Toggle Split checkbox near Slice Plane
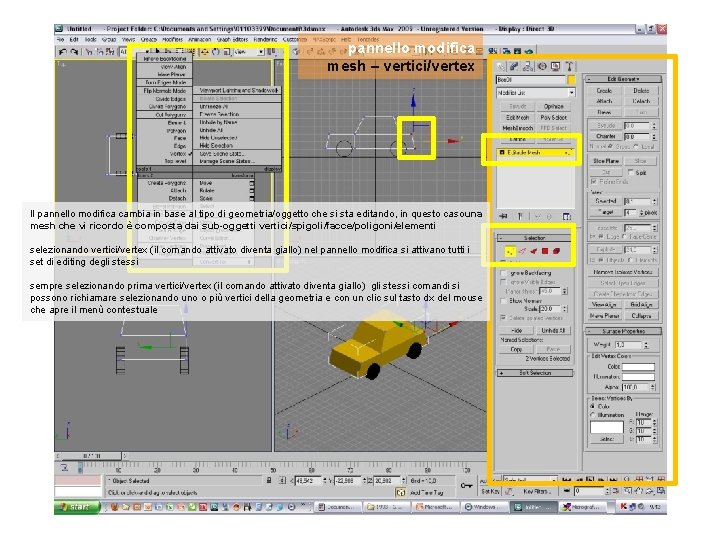Image resolution: width=720 pixels, height=540 pixels. tap(631, 172)
